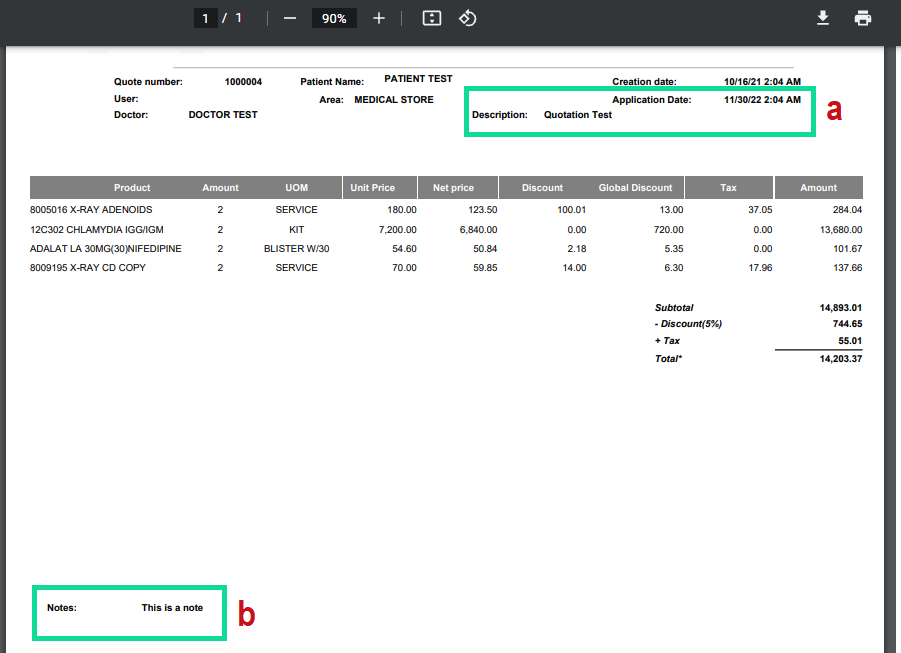
Task: Select the ADALAT LA 30MG(30)NIFEDIPINE row
Action: (x=446, y=249)
